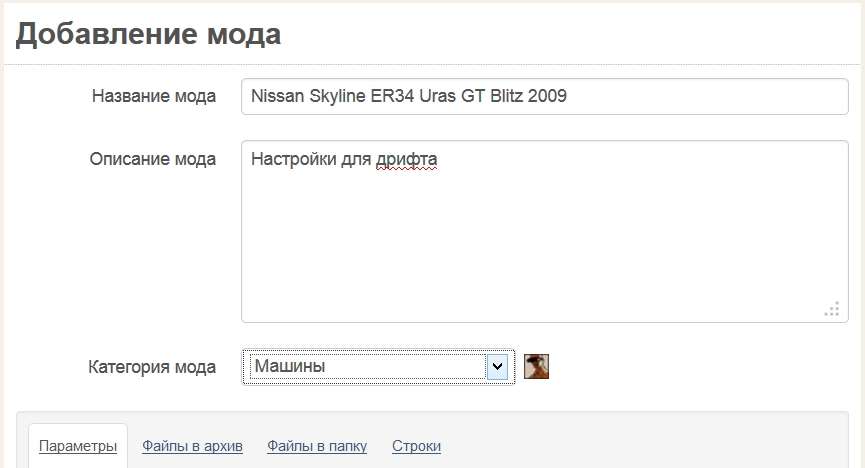Go to the Строки tab
865x468 pixels.
417,446
